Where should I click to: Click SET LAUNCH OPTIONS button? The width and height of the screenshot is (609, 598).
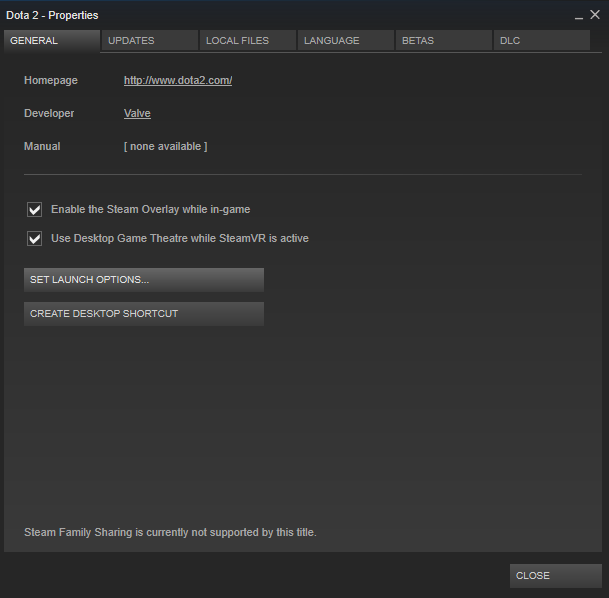[x=144, y=280]
